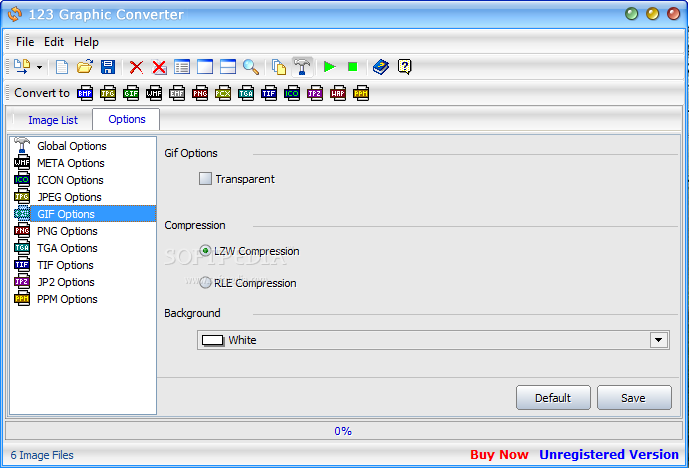This screenshot has width=689, height=468.
Task: Click the red X remove all icon
Action: tap(159, 67)
